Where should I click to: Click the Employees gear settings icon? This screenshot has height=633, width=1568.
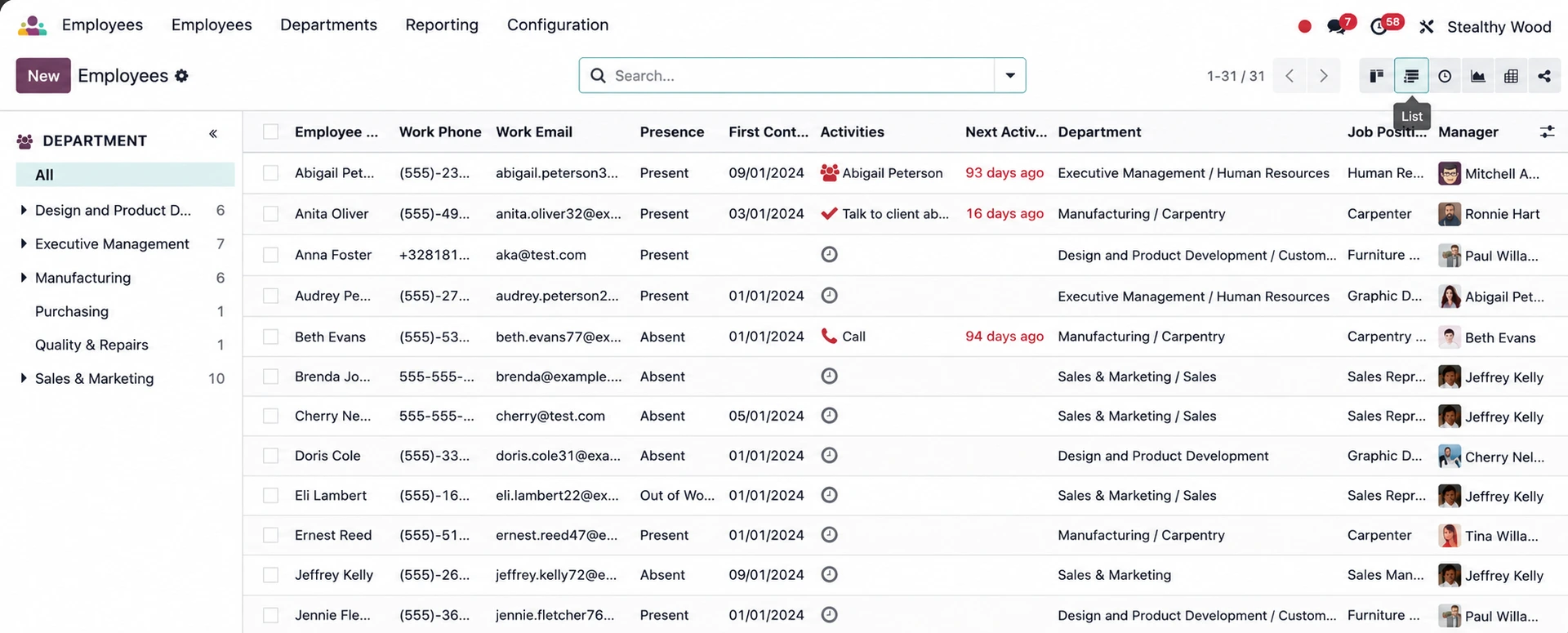point(181,75)
